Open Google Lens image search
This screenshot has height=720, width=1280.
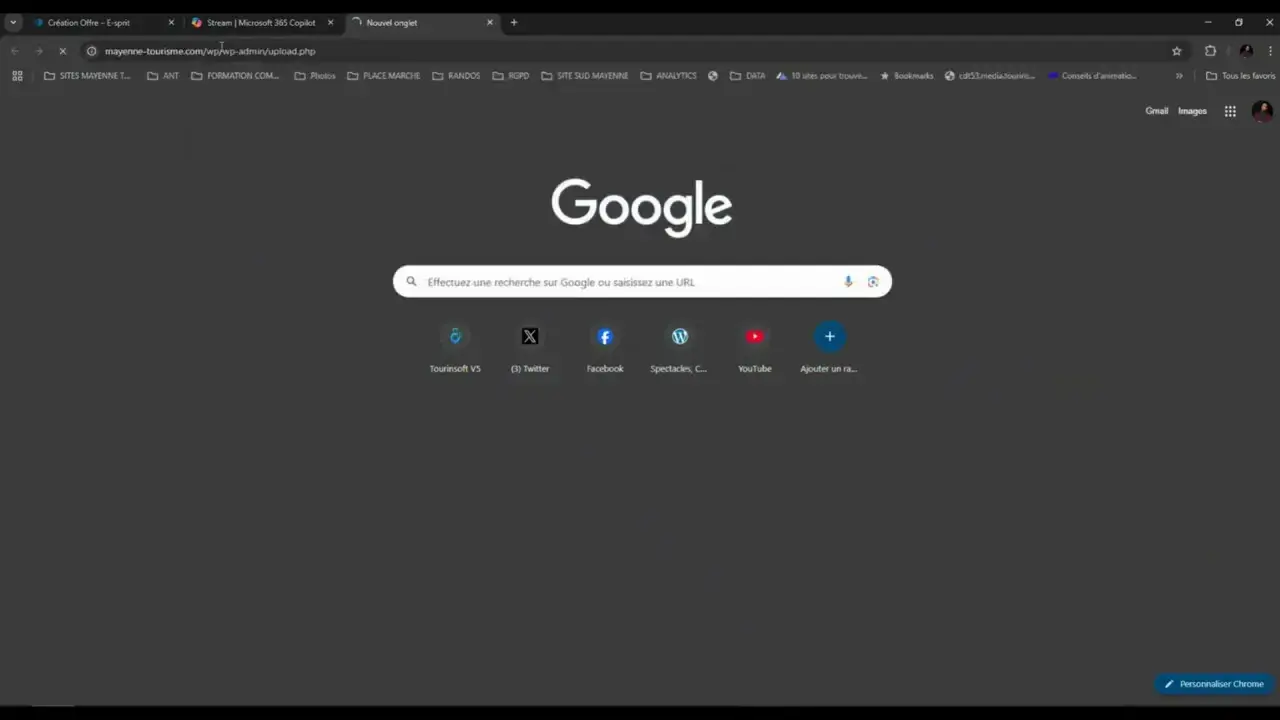pyautogui.click(x=873, y=282)
